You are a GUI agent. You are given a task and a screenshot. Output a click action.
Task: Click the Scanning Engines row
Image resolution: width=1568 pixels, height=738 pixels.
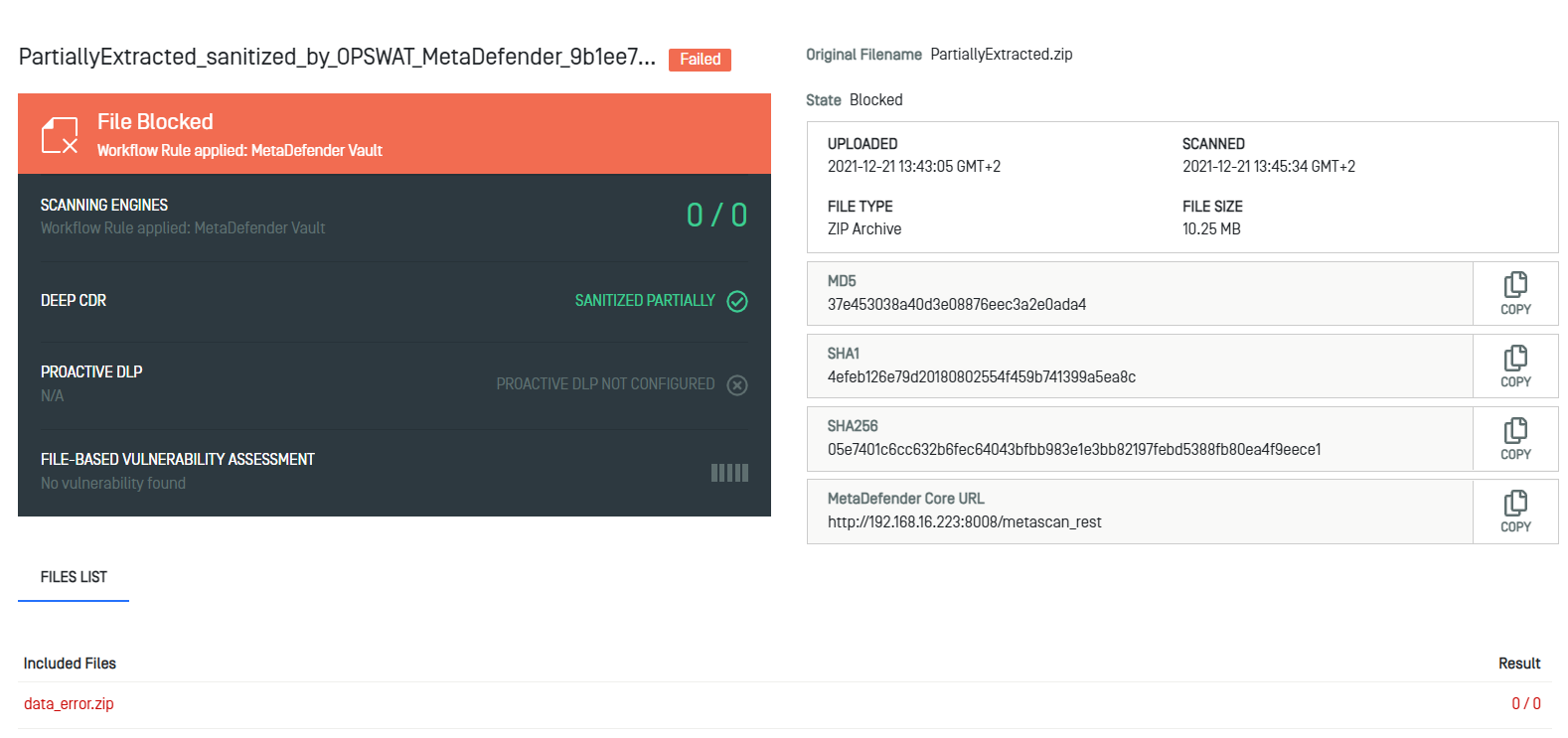point(394,218)
